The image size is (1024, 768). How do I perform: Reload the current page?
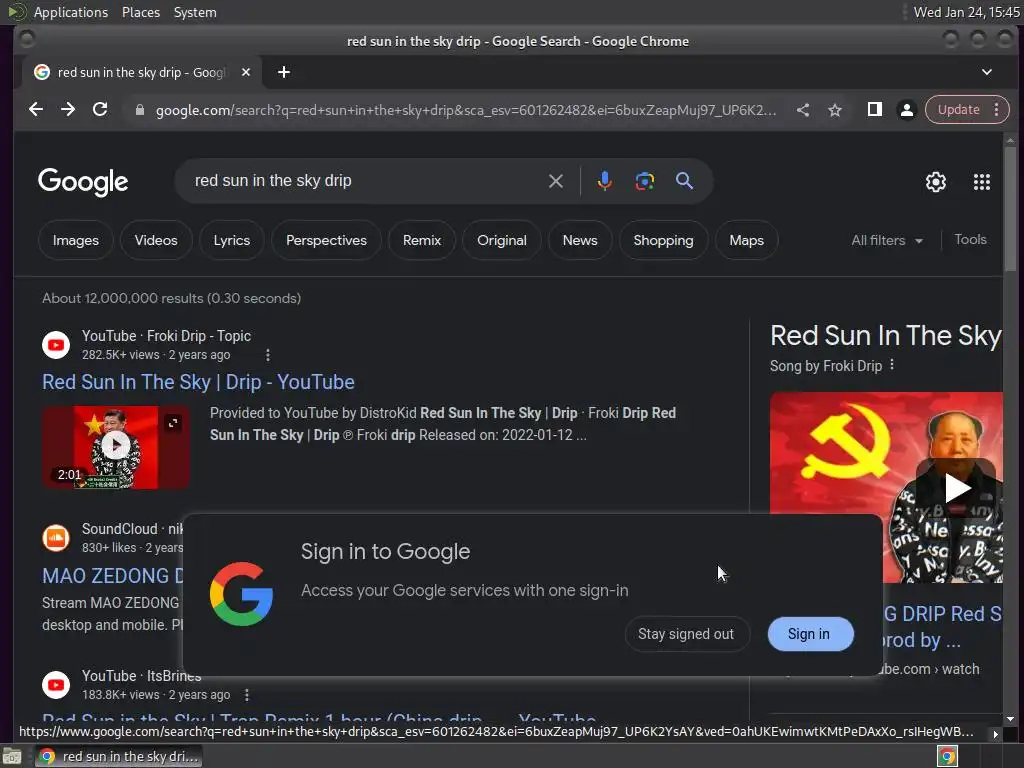[100, 110]
